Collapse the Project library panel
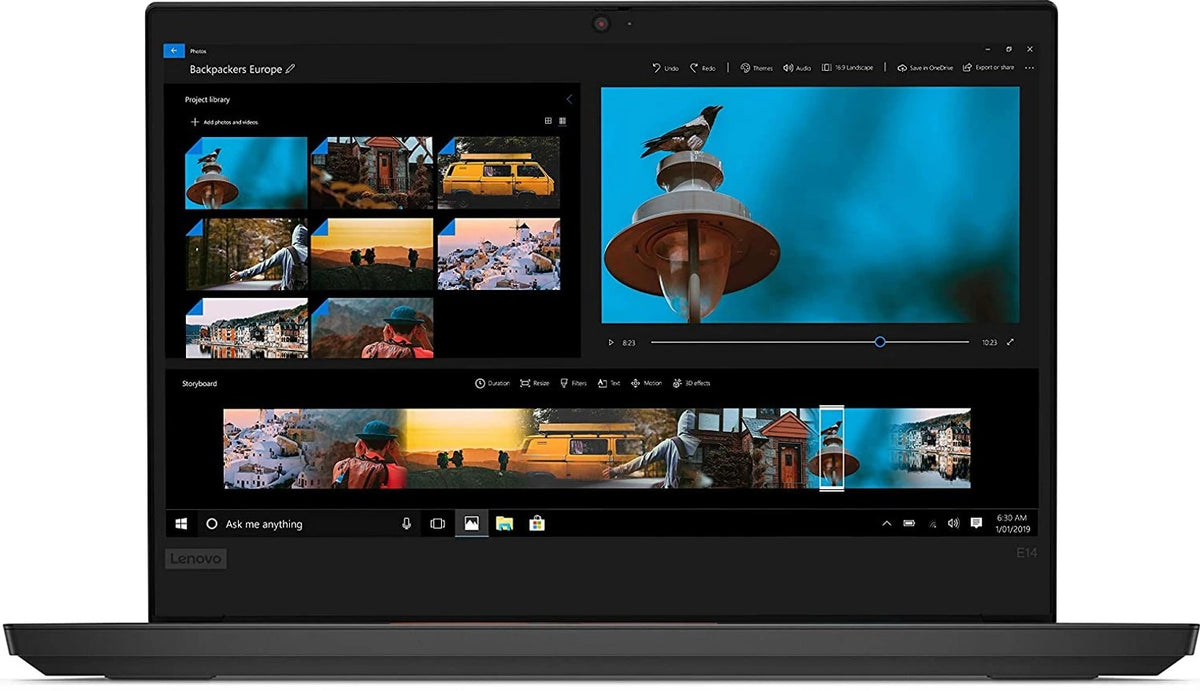1200x691 pixels. coord(569,99)
